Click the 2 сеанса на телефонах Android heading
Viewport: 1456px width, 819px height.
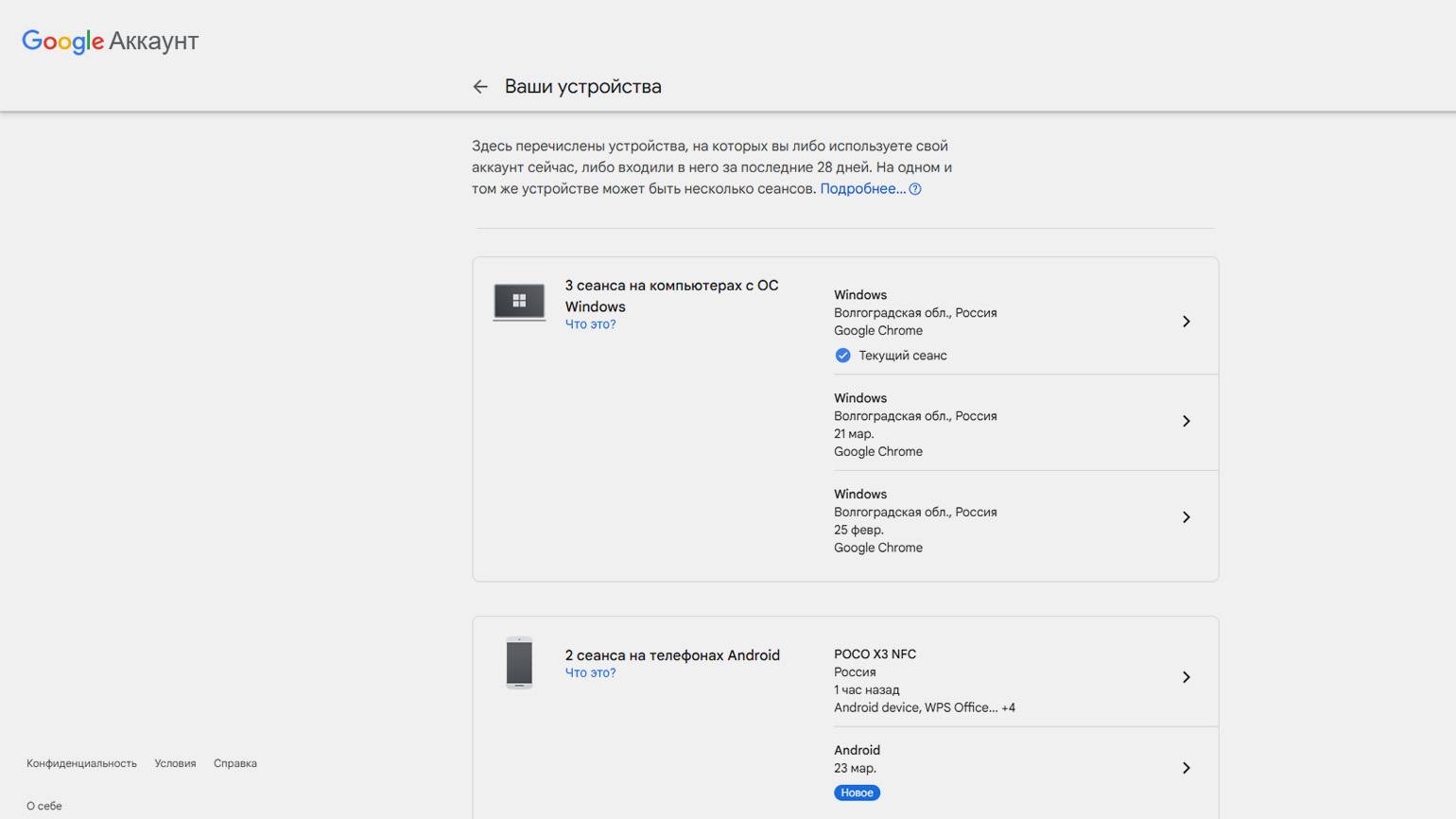pyautogui.click(x=672, y=655)
